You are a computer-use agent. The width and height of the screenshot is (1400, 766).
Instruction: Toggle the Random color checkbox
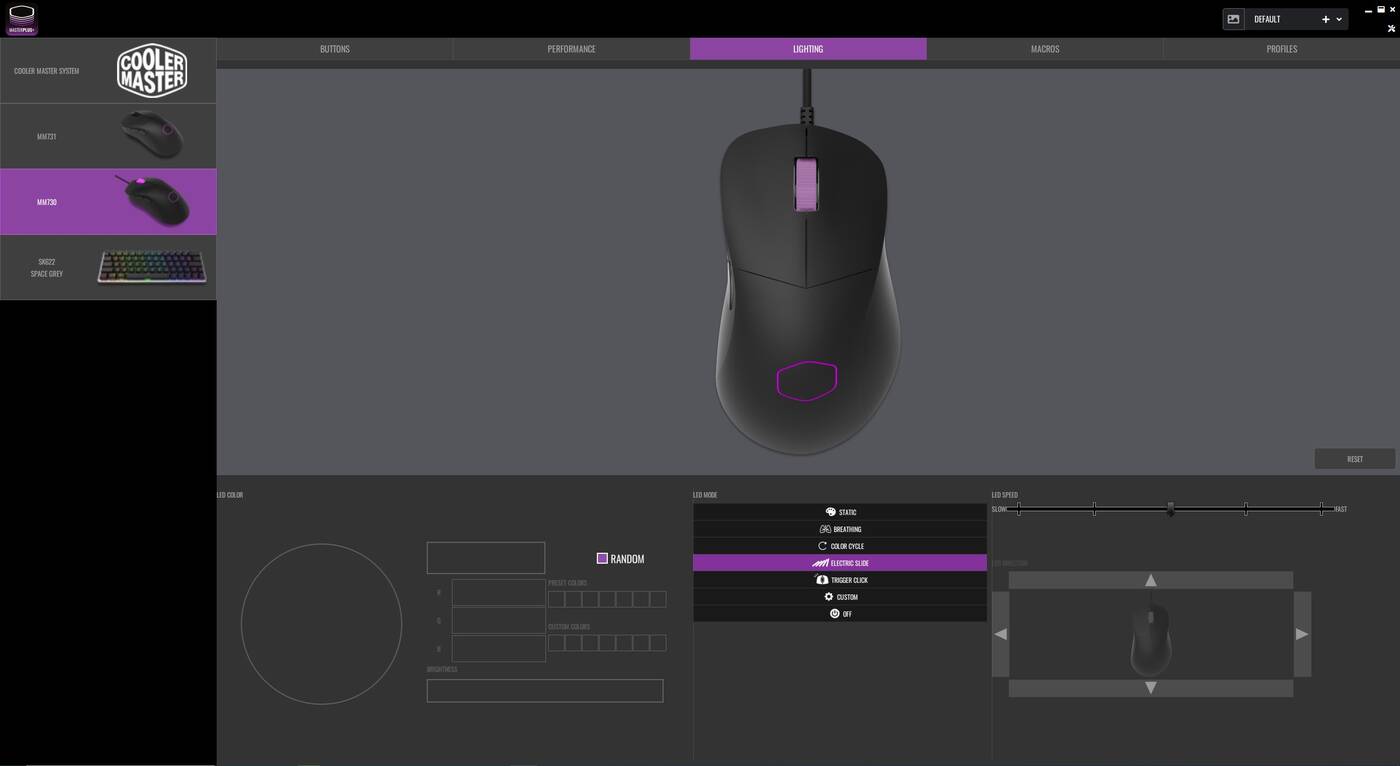[x=602, y=558]
